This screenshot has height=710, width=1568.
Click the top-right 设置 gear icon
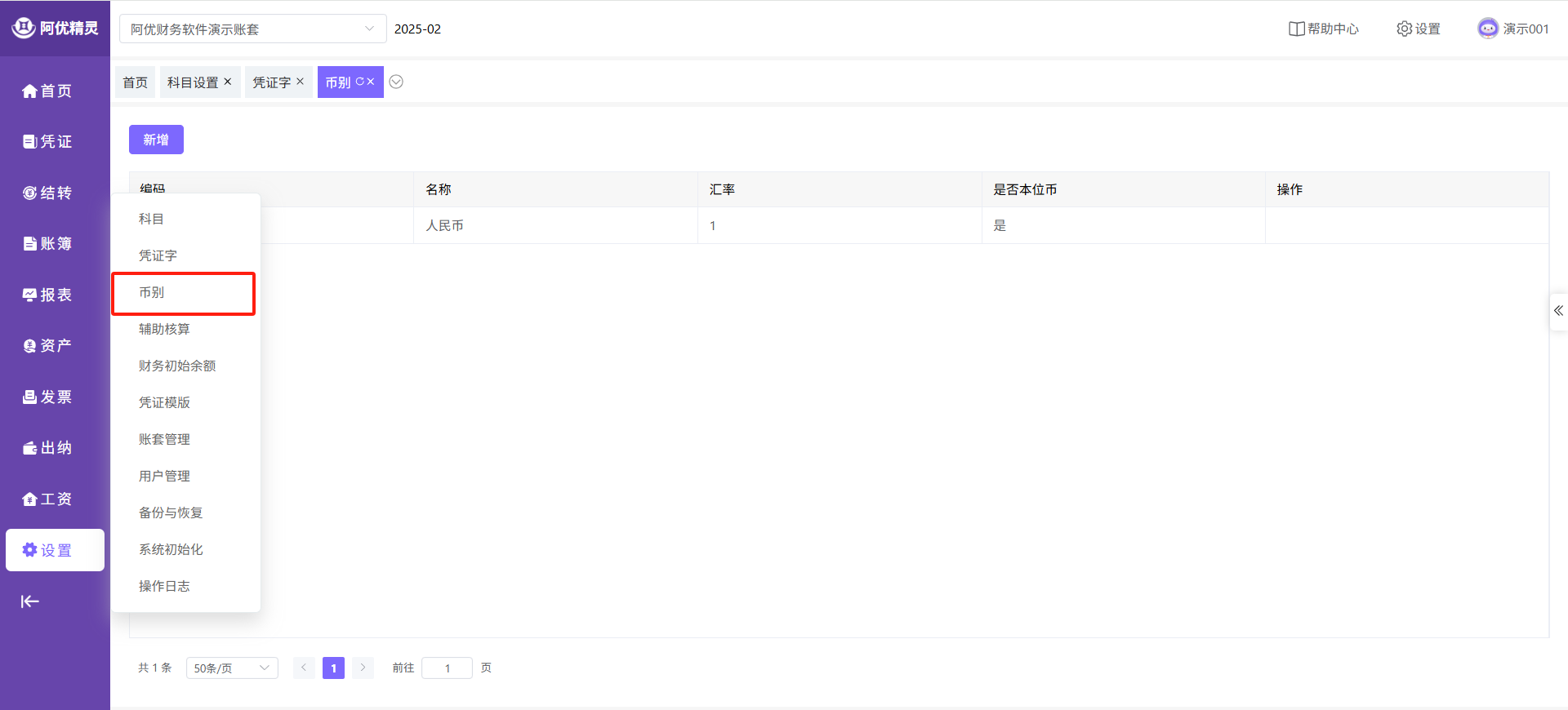1404,29
